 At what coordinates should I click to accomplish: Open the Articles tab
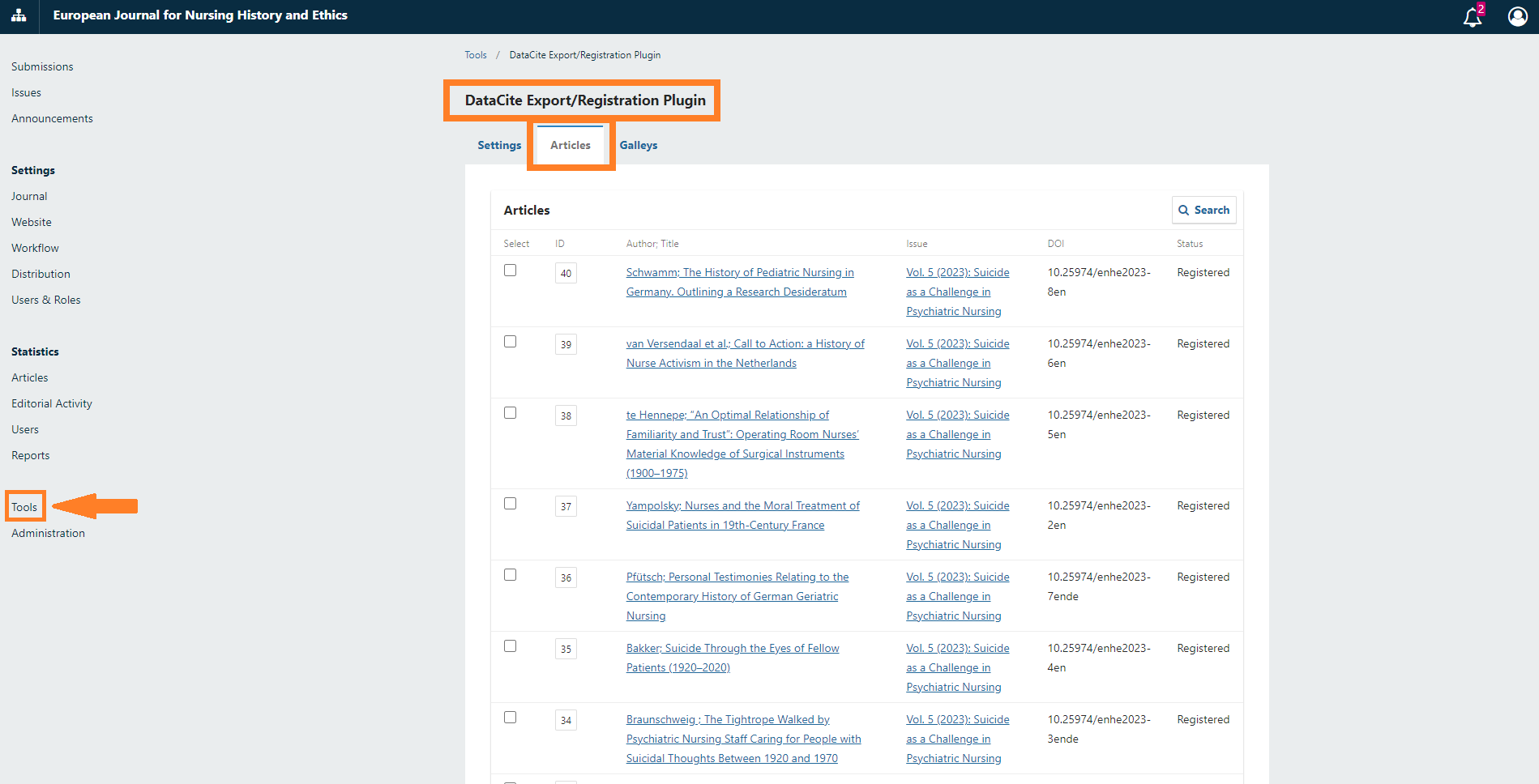coord(571,145)
